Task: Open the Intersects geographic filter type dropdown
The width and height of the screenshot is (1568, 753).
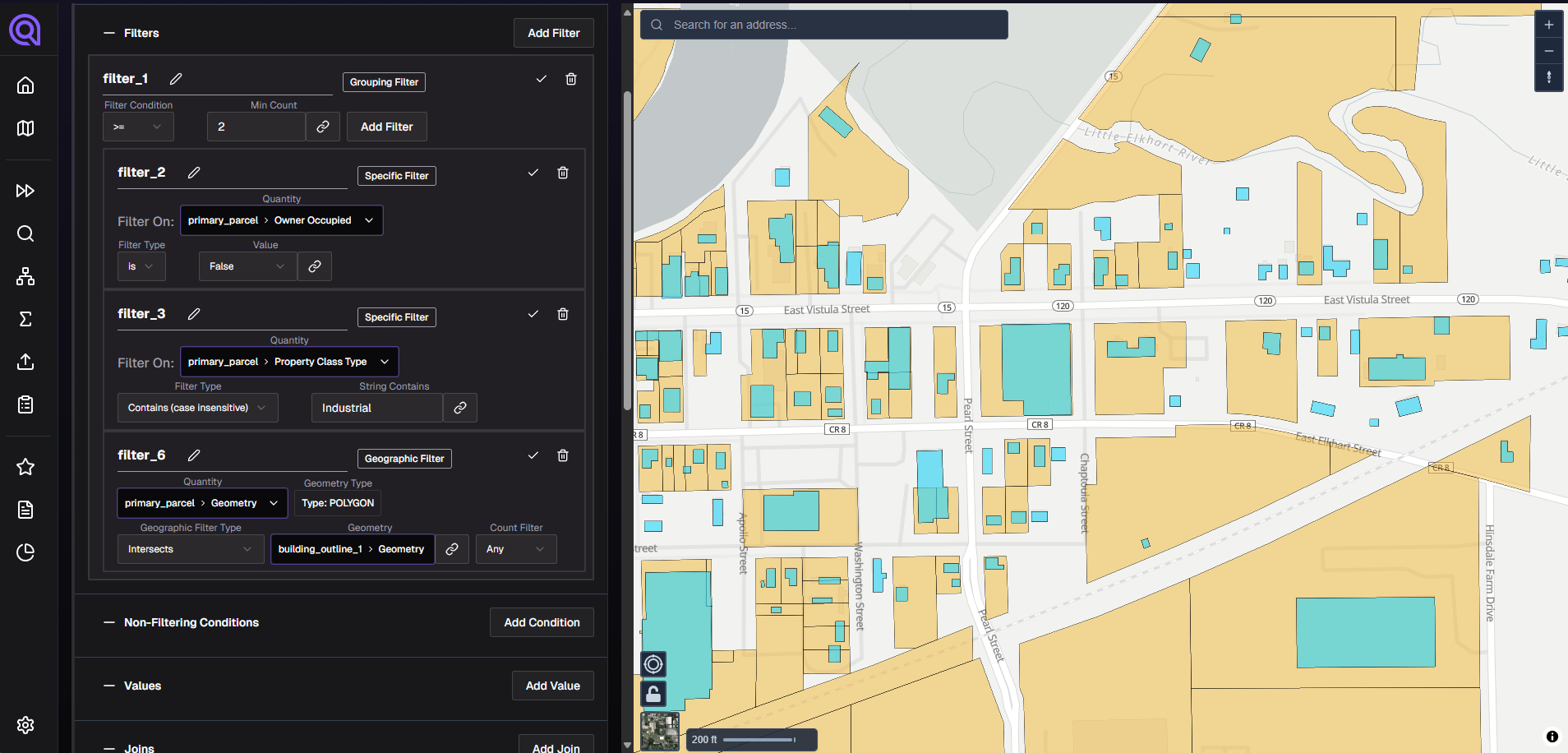Action: coord(190,548)
